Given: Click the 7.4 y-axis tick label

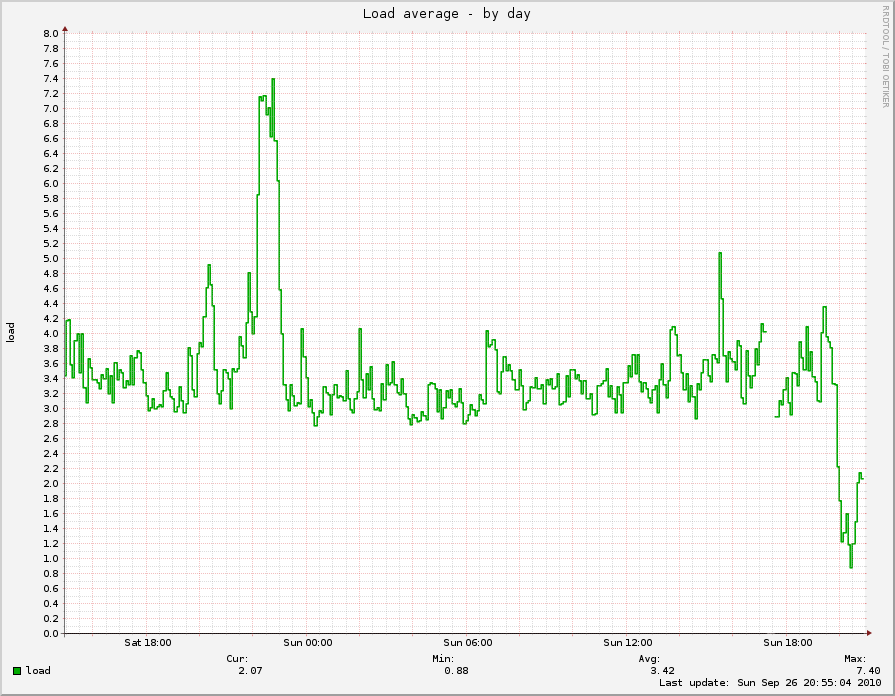Looking at the screenshot, I should [x=51, y=79].
